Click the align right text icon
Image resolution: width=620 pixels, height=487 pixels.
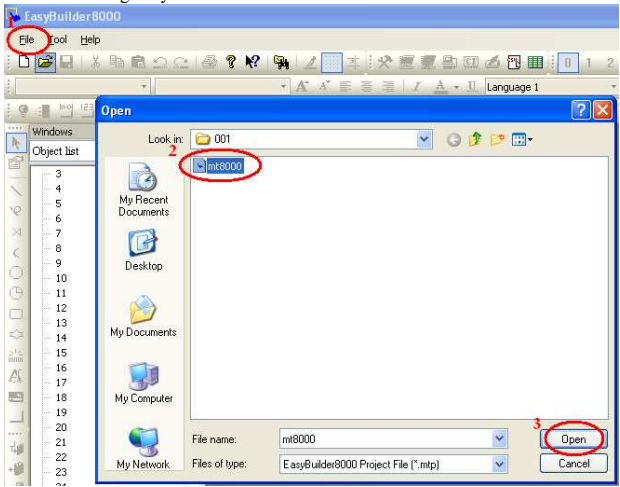(x=388, y=87)
